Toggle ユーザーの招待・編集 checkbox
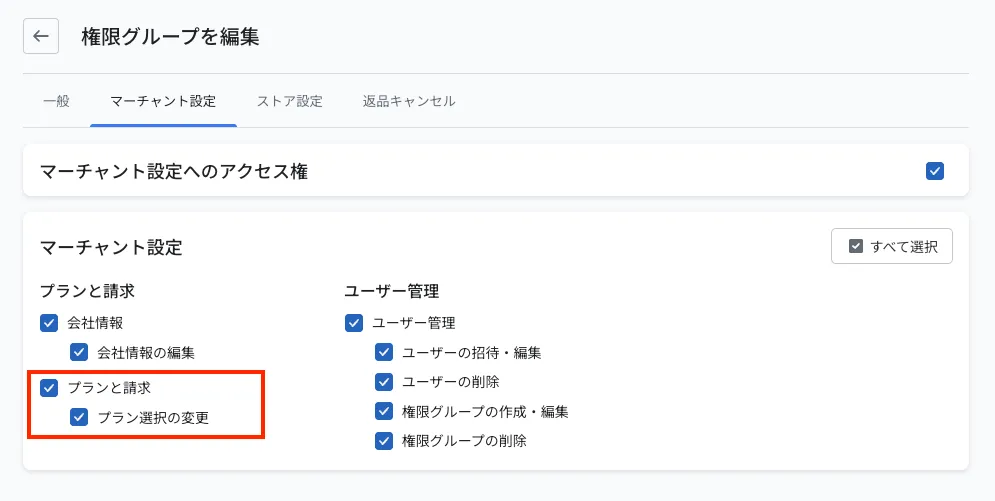 click(384, 352)
